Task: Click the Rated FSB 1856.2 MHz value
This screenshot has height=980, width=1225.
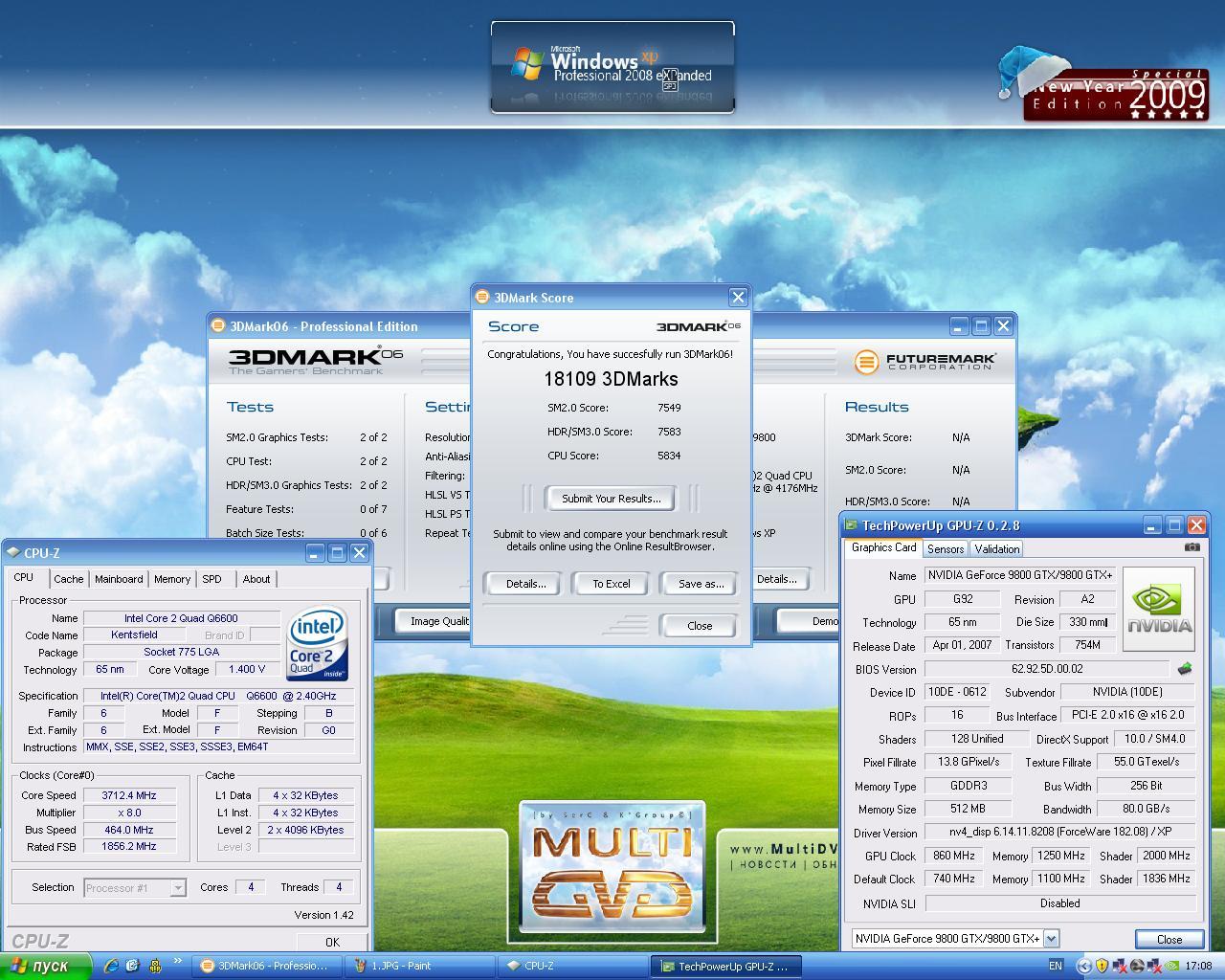Action: pyautogui.click(x=129, y=846)
